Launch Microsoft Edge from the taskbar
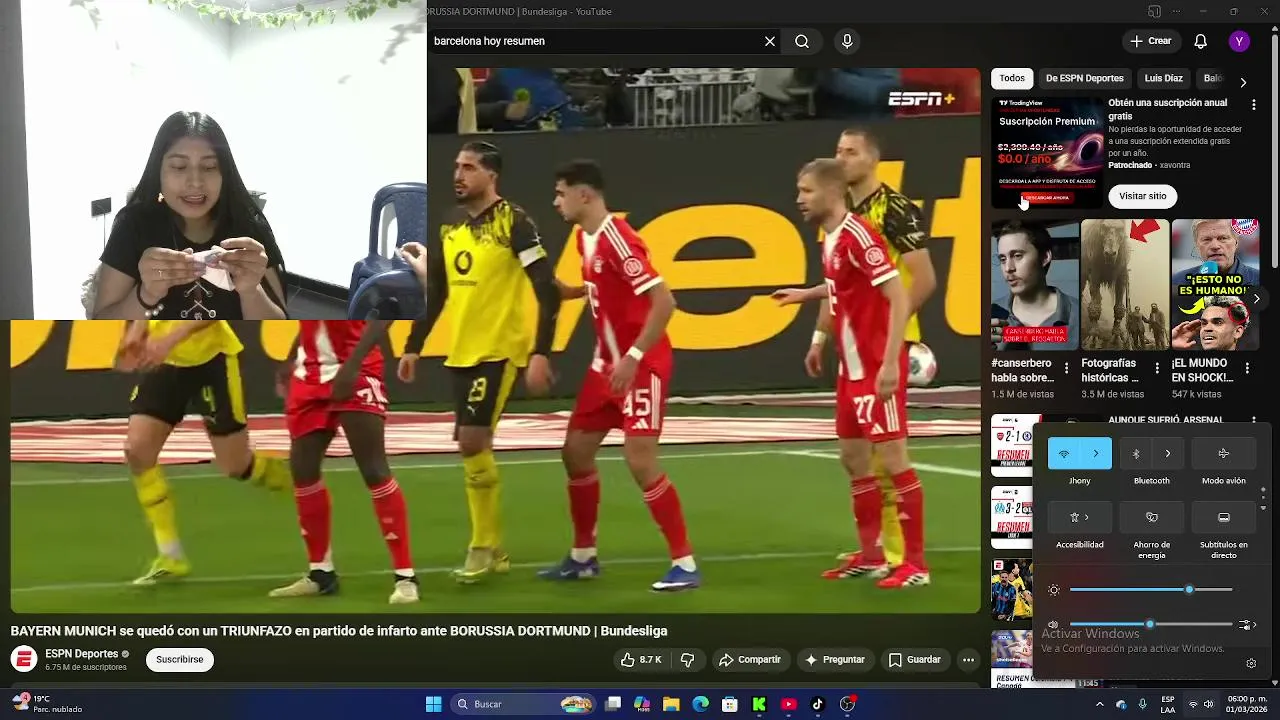Viewport: 1280px width, 720px height. click(701, 704)
